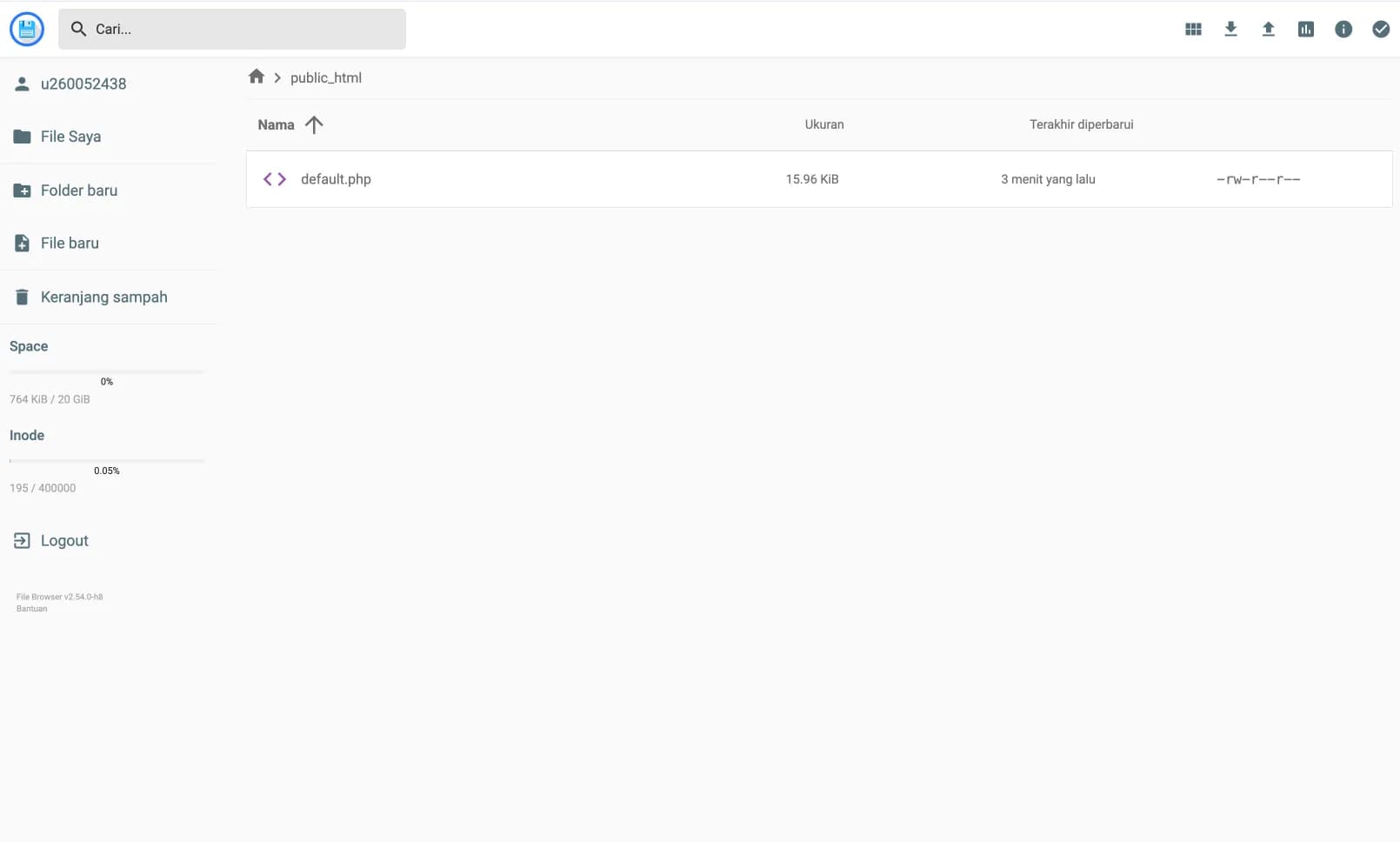This screenshot has width=1400, height=842.
Task: Click the Cari search input field
Action: click(x=243, y=30)
